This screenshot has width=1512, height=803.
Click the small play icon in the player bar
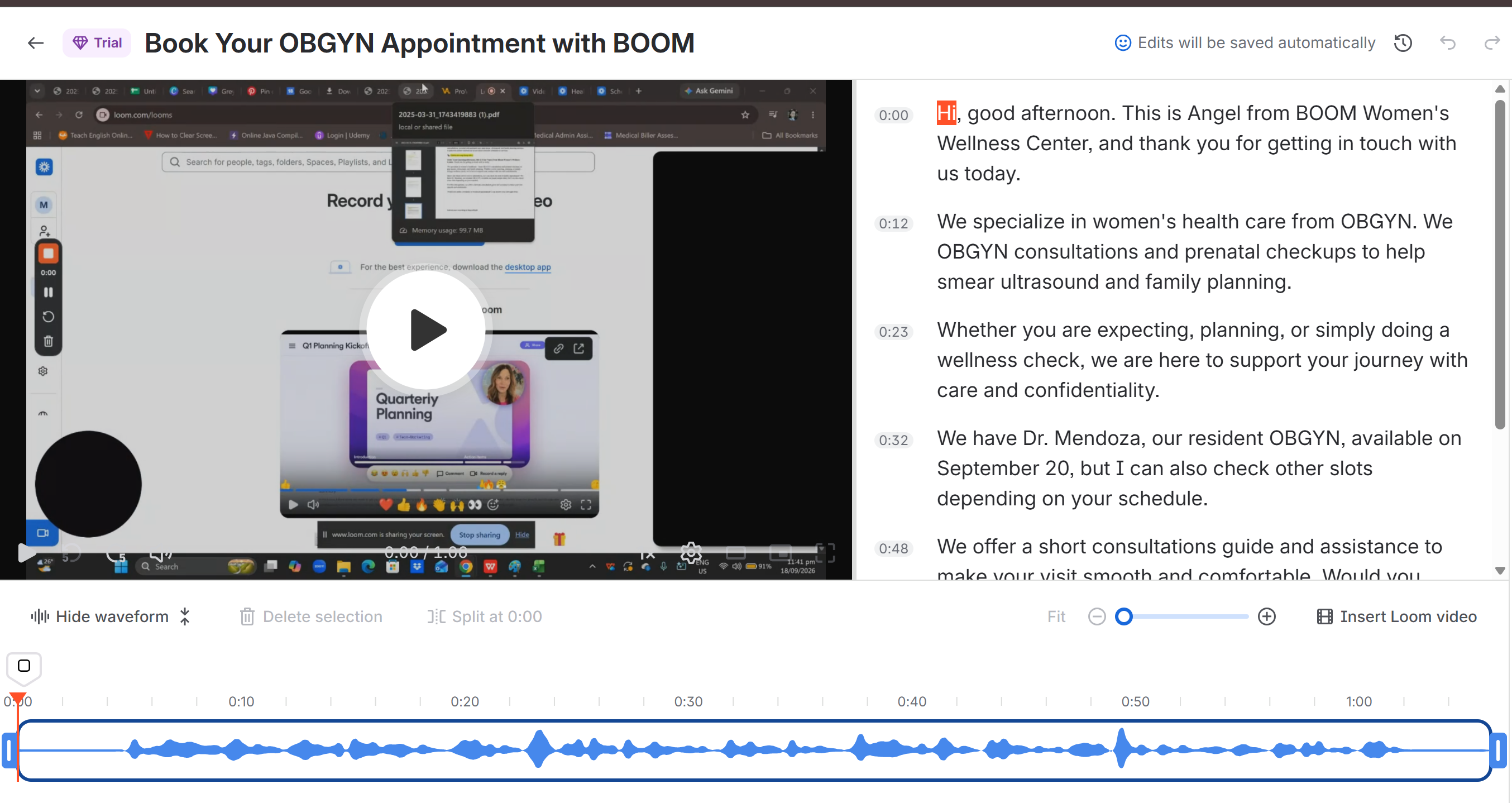(x=26, y=552)
